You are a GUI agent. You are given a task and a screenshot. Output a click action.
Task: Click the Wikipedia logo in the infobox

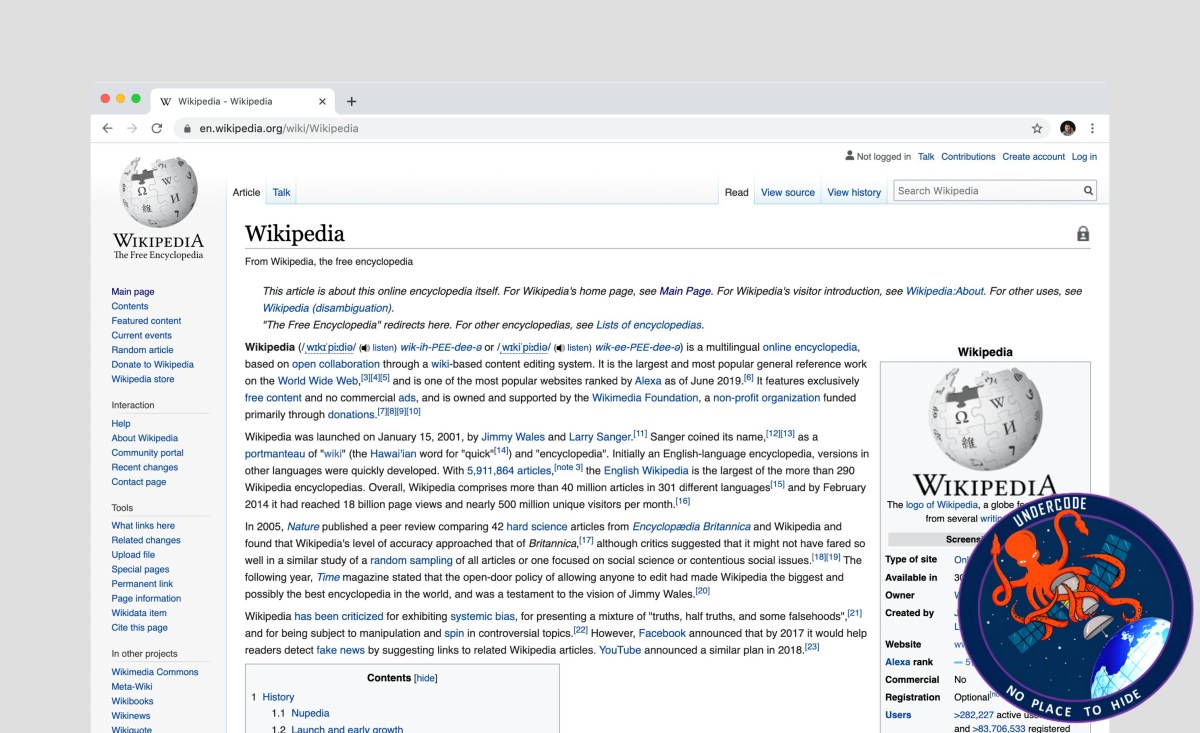(x=985, y=430)
